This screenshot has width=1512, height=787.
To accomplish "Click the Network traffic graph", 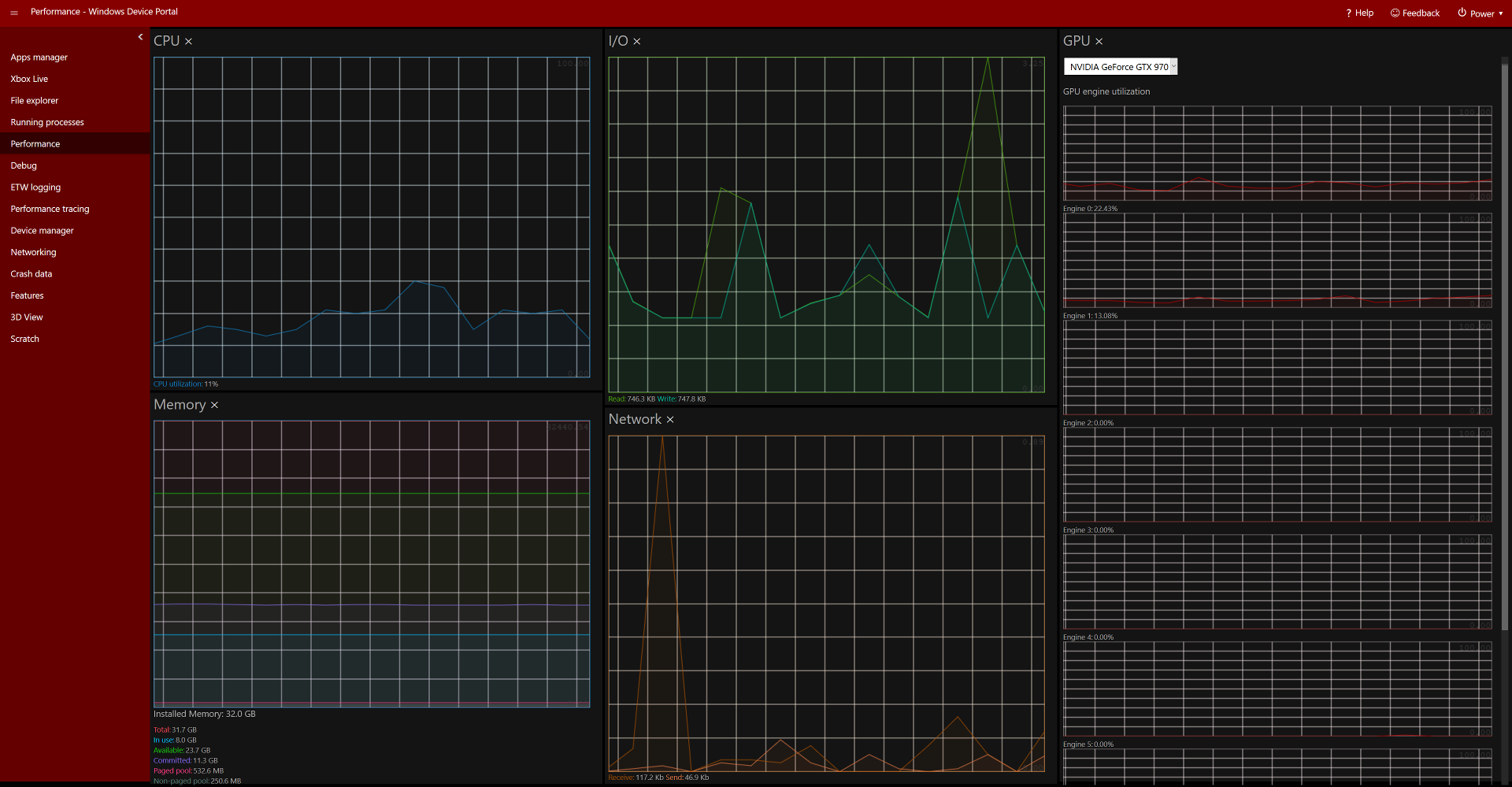I will click(826, 603).
